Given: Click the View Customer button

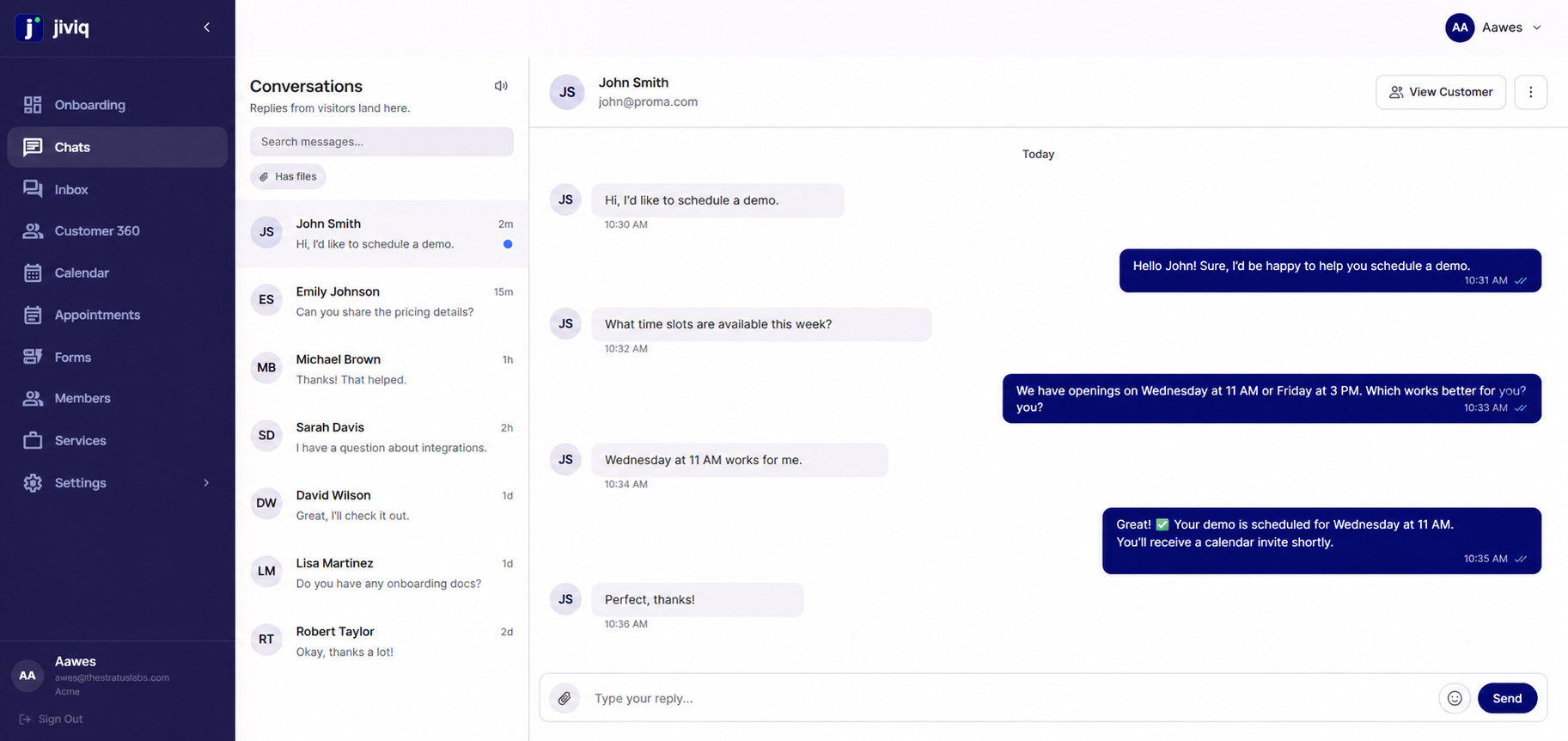Looking at the screenshot, I should click(1441, 92).
